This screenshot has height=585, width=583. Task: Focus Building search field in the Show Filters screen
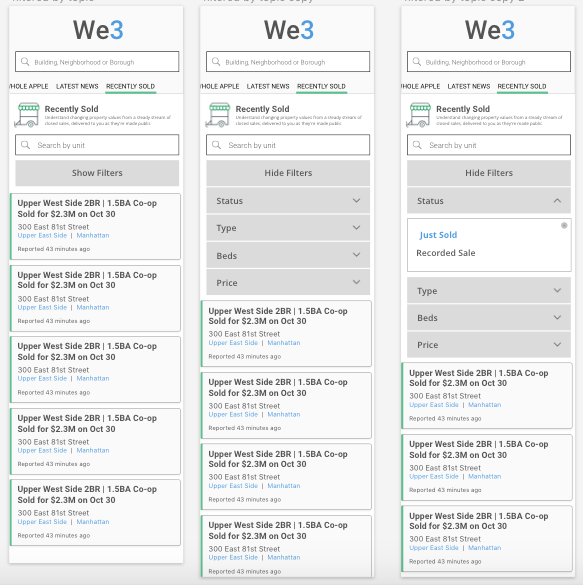tap(97, 62)
